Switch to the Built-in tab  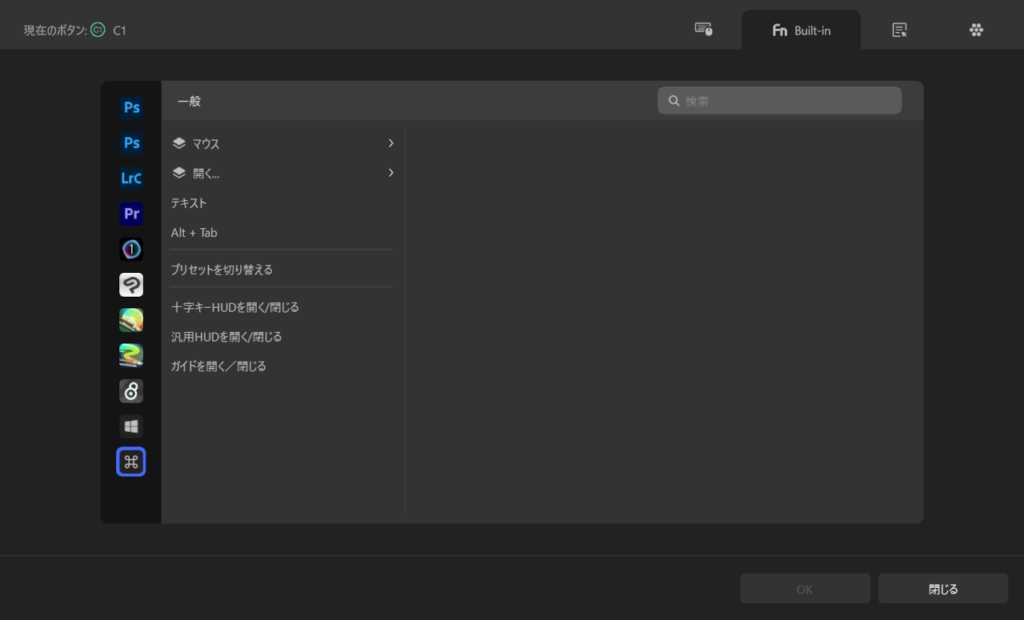tap(801, 30)
